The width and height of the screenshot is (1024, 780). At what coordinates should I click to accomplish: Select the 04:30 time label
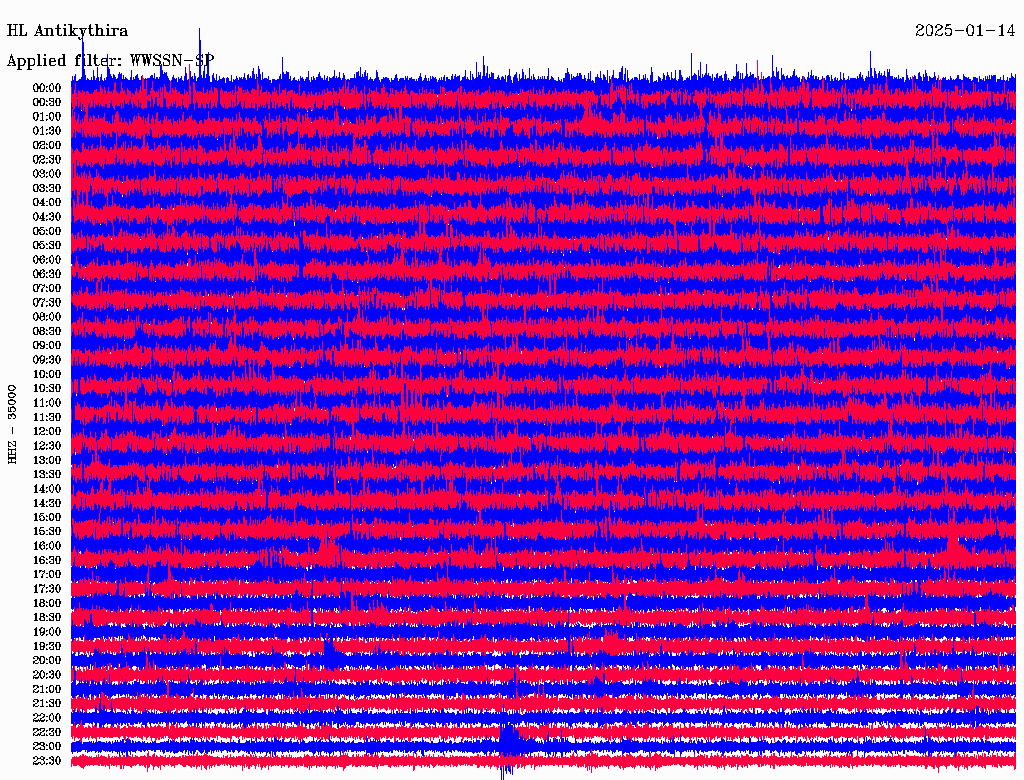(47, 217)
